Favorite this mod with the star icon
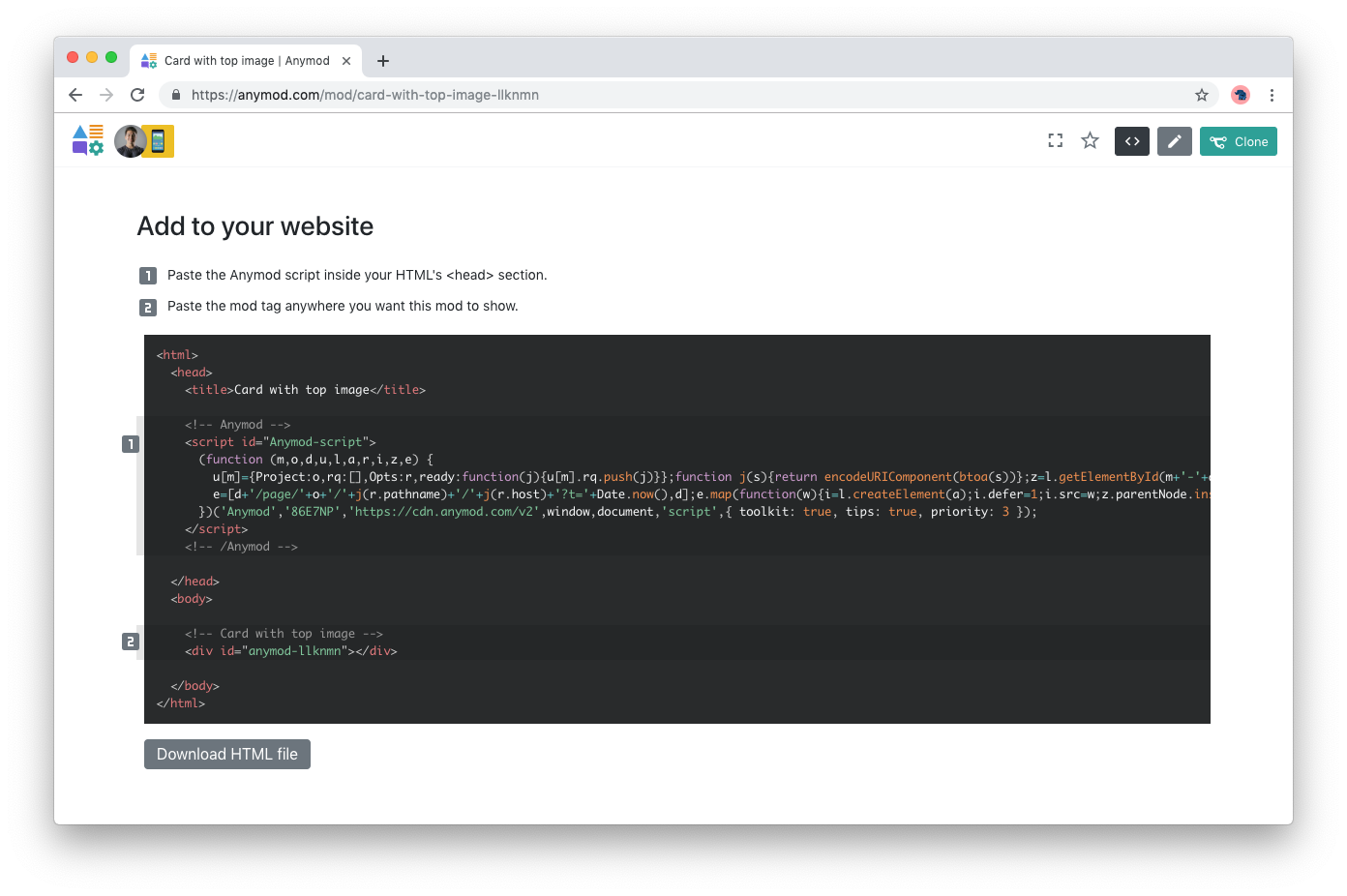1347x896 pixels. coord(1091,141)
